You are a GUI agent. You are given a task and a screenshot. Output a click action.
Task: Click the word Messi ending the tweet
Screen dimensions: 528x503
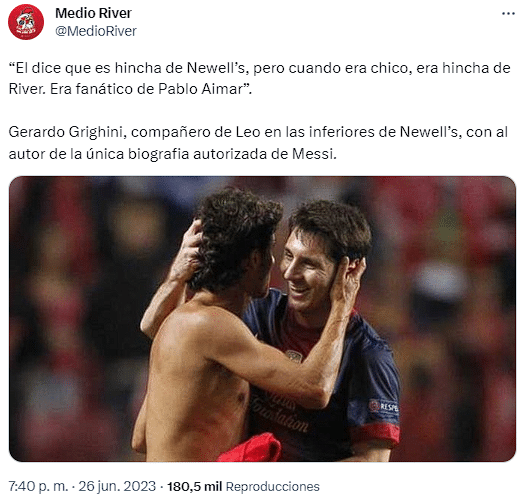click(x=313, y=154)
